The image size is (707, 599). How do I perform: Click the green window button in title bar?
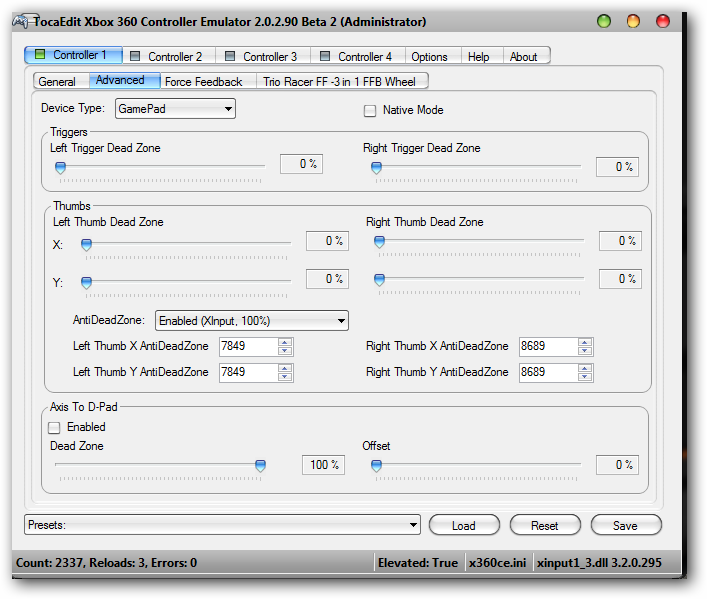[604, 21]
